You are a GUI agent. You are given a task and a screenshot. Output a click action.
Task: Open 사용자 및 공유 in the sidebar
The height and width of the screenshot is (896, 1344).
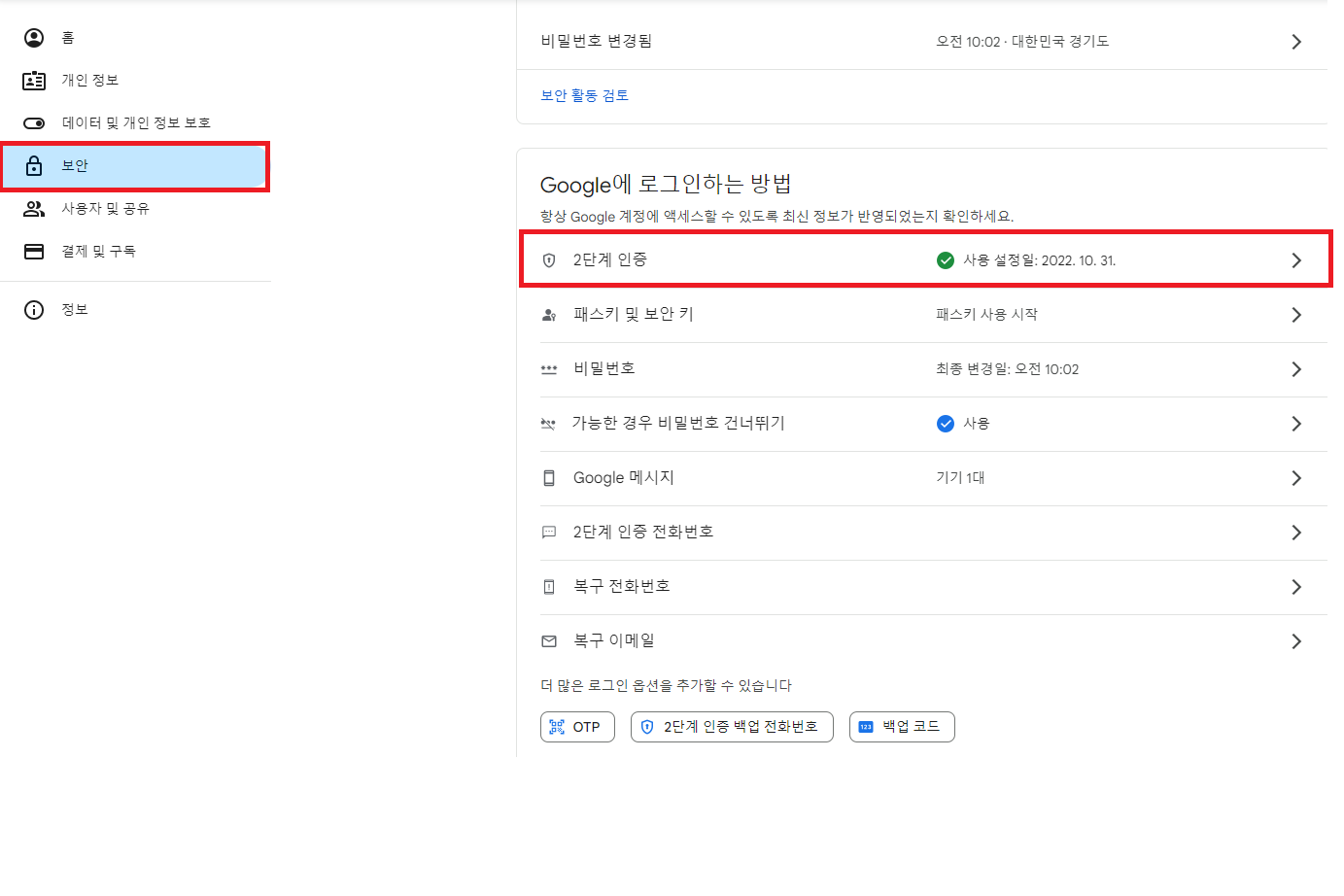[x=135, y=209]
